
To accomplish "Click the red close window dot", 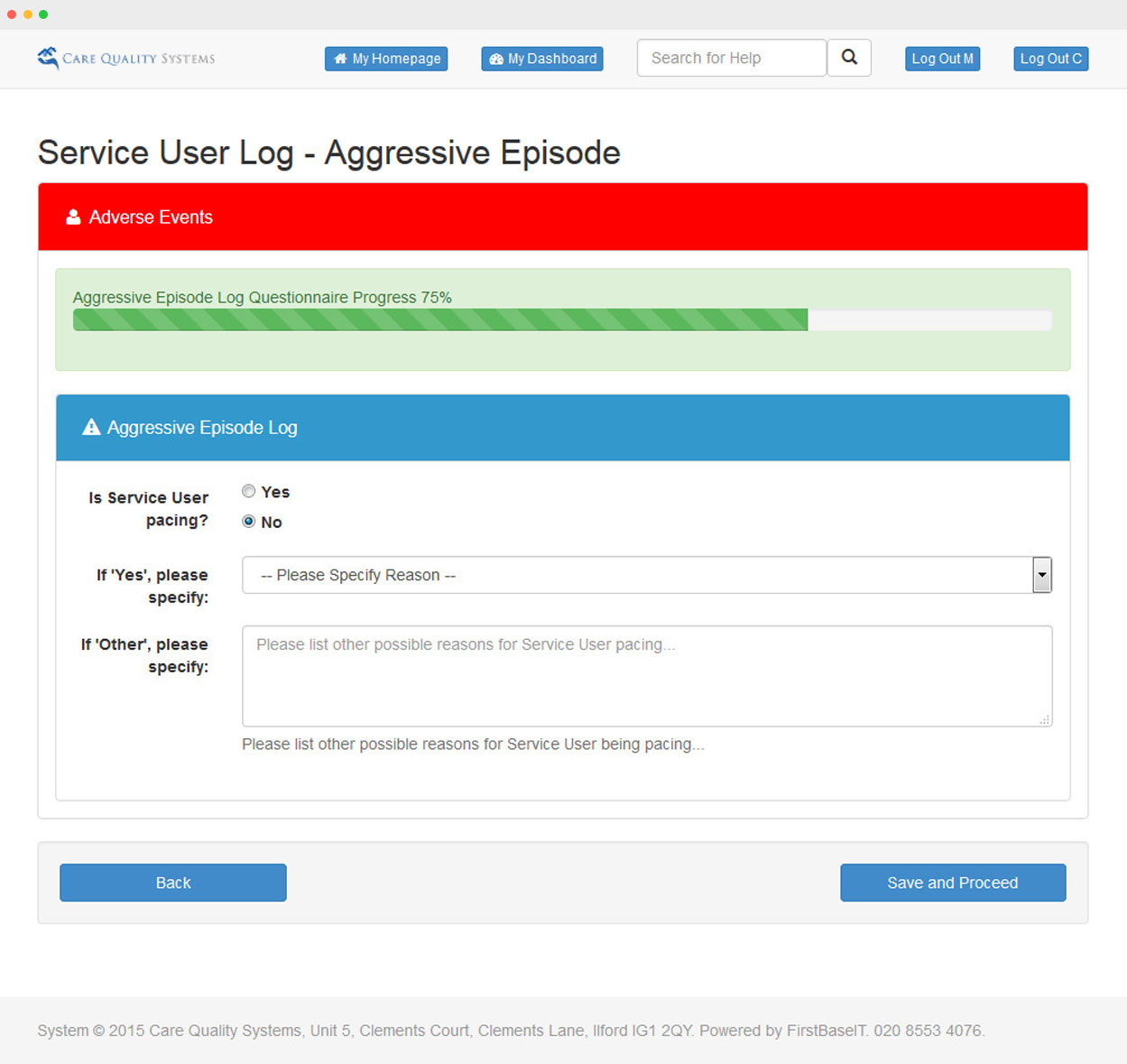I will 12,14.
